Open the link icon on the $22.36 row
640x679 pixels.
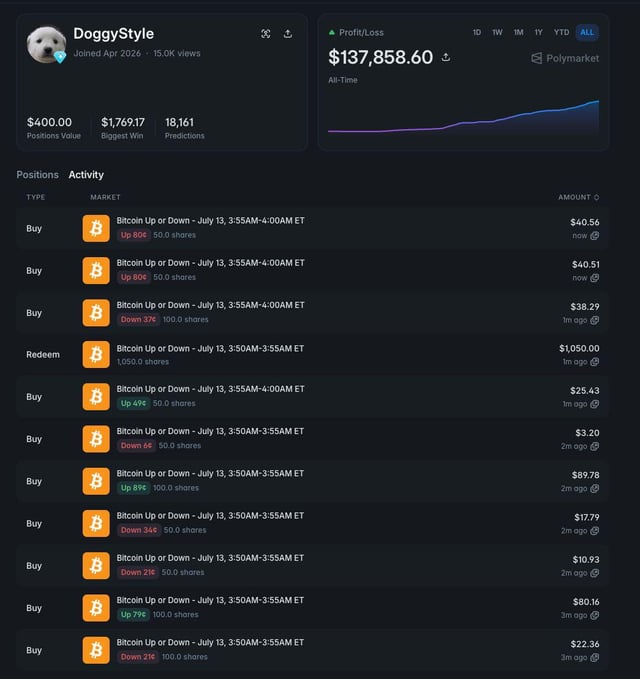coord(595,657)
